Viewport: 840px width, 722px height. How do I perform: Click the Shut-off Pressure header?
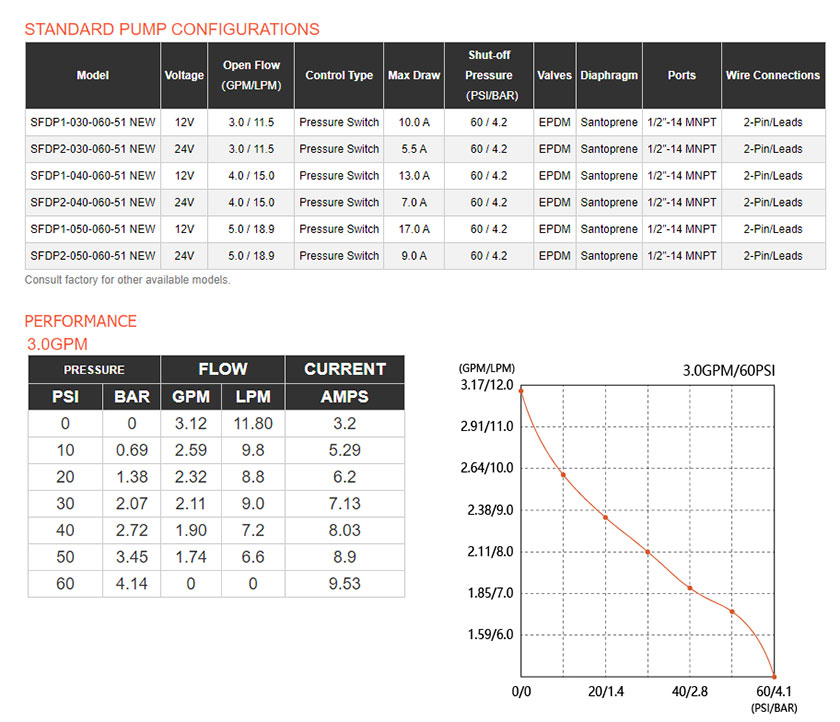pos(489,76)
